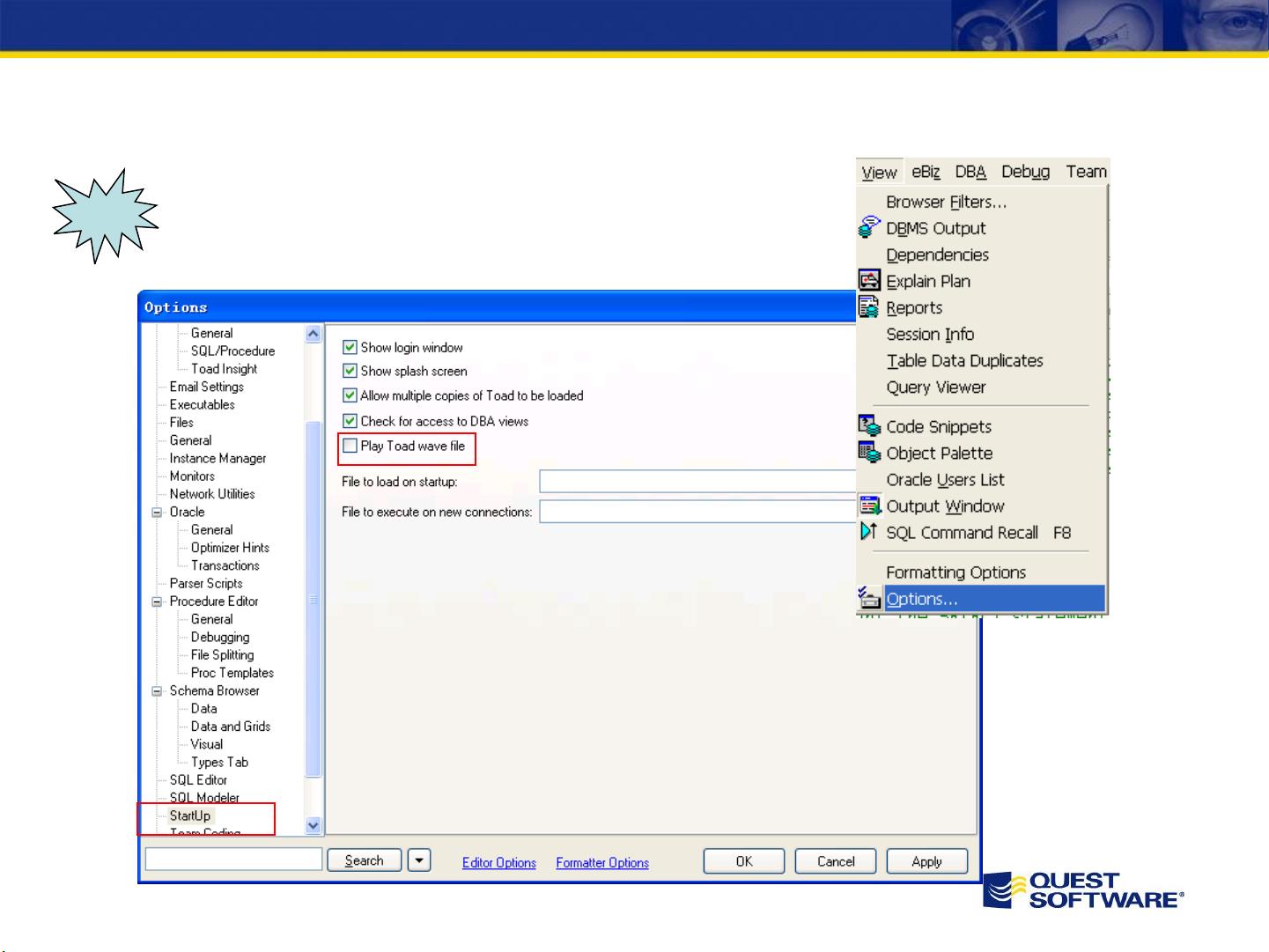Click the SQL Command Recall icon
Screen dimensions: 1269x952
[x=869, y=531]
